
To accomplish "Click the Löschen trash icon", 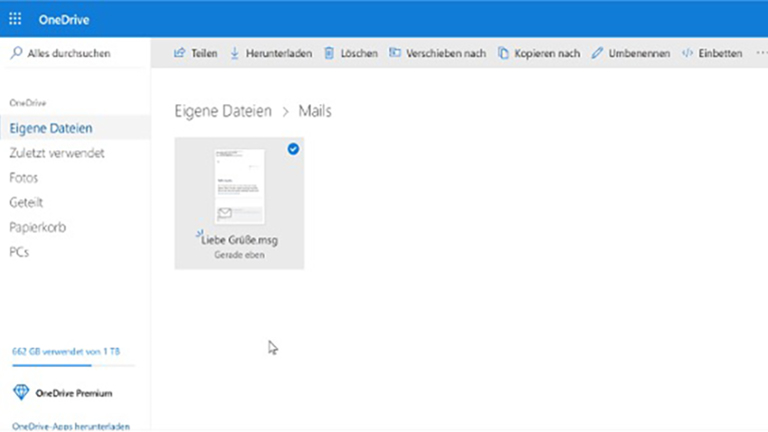I will [328, 53].
